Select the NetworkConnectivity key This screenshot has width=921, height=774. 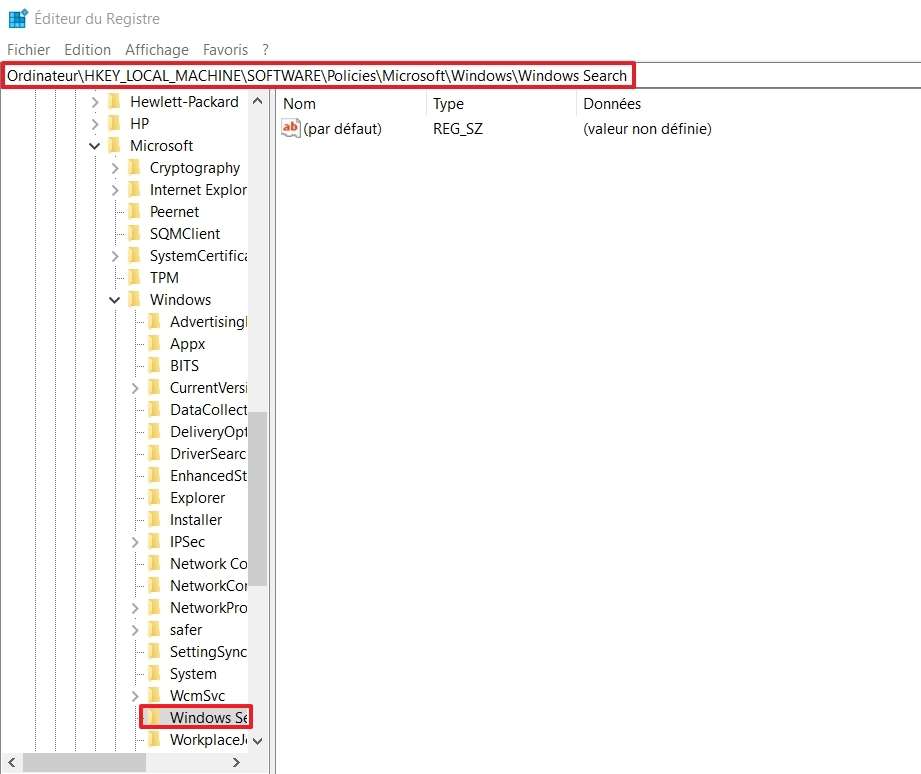click(209, 585)
